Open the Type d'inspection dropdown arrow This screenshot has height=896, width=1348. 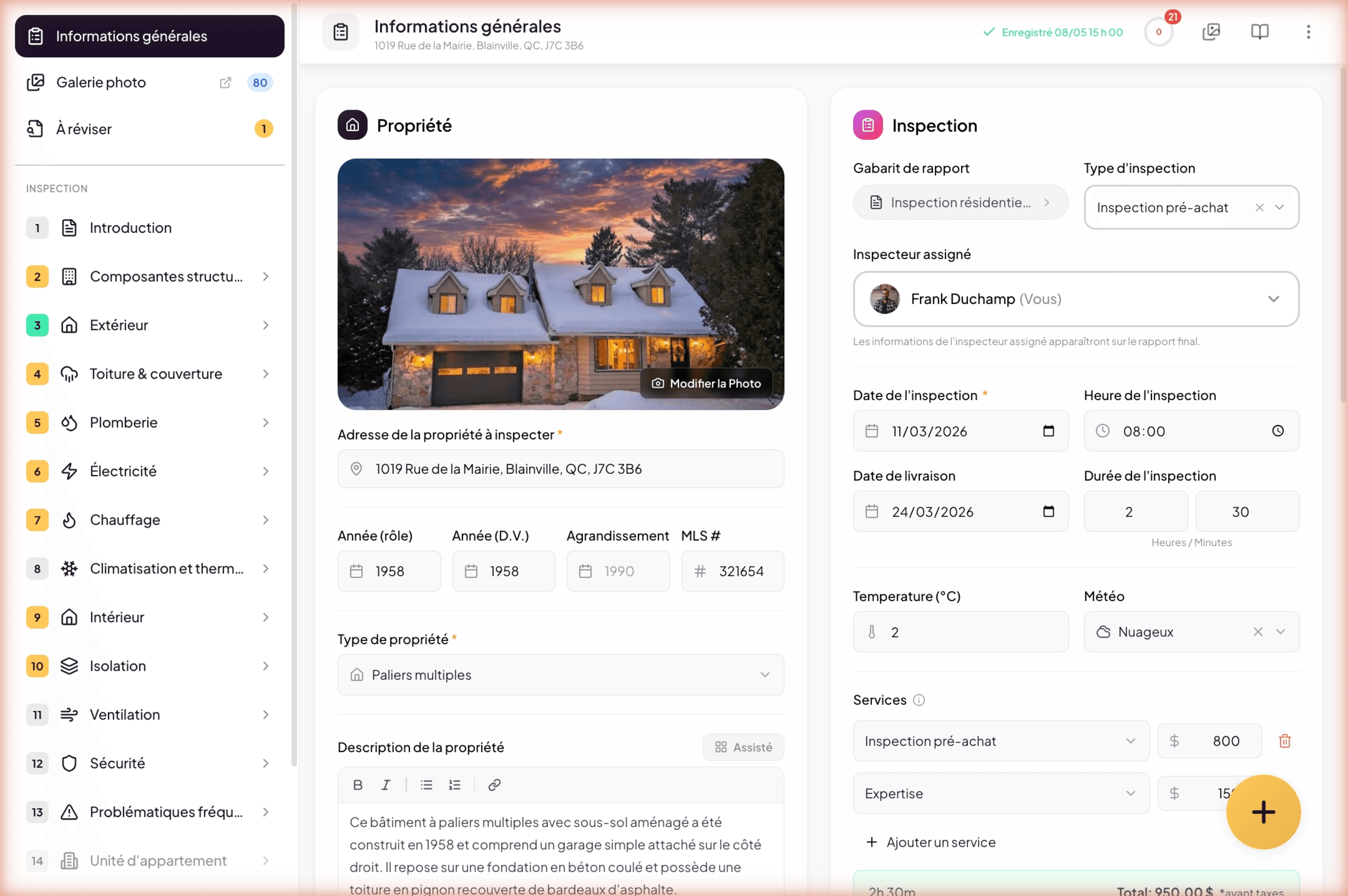coord(1280,207)
